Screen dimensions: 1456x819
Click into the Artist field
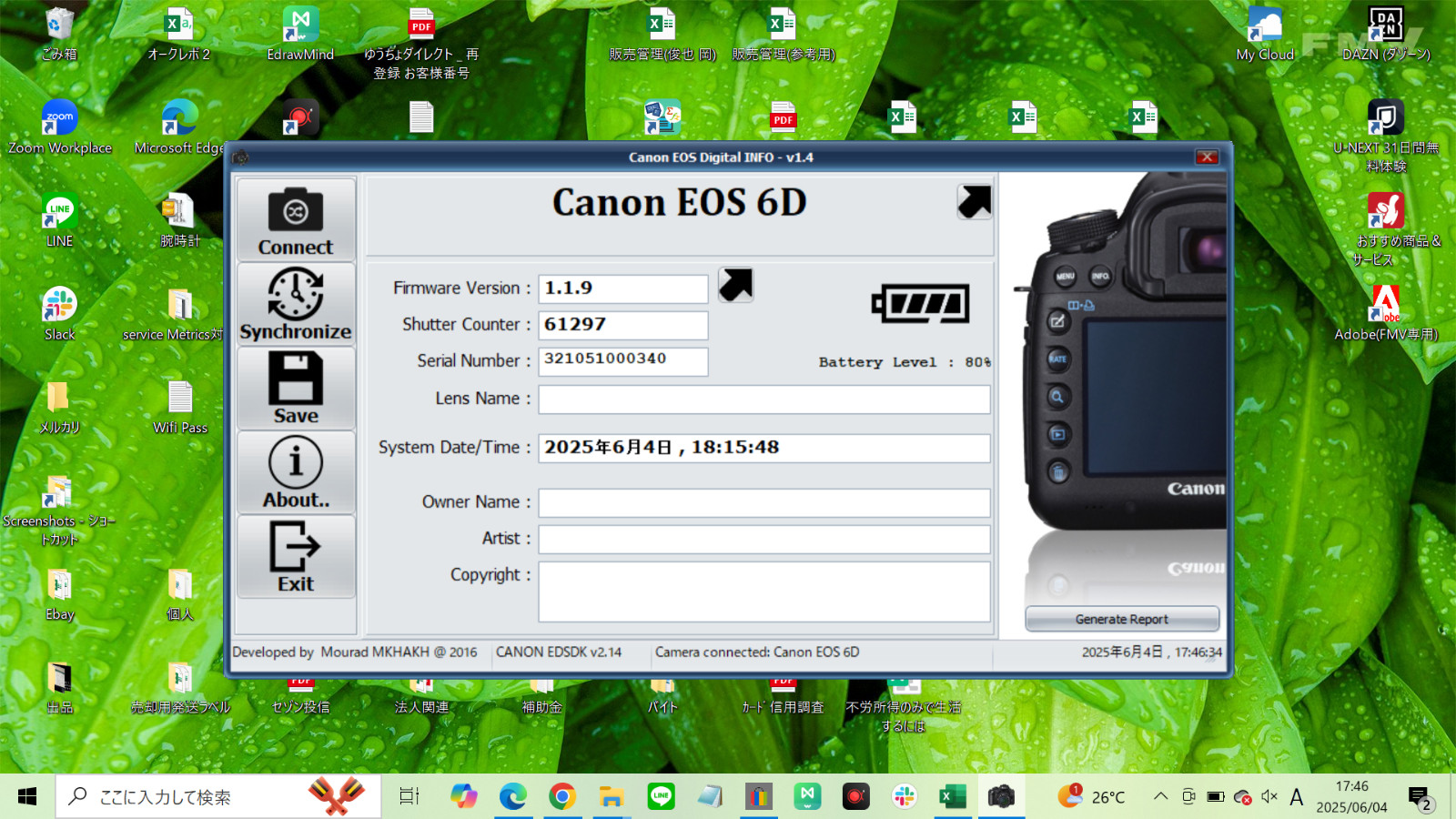point(764,540)
